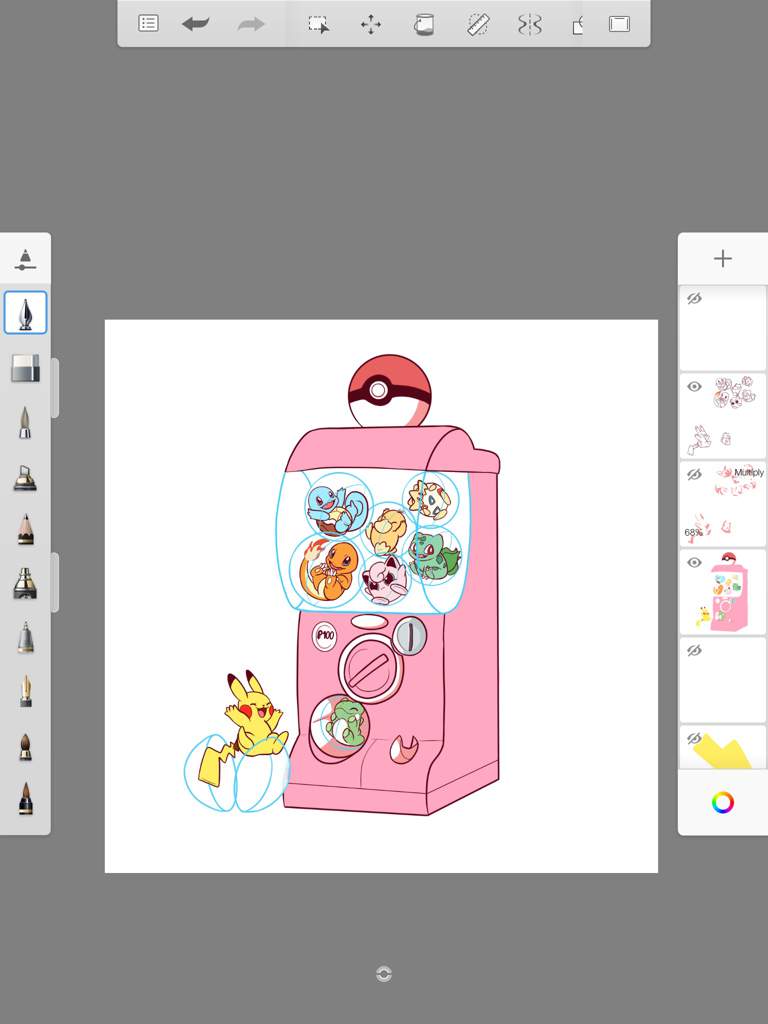Show the empty layer below the gumball layer

[694, 650]
